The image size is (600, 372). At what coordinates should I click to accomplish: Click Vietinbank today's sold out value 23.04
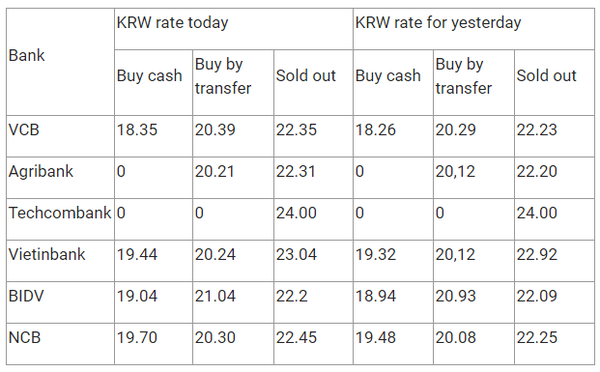point(297,255)
